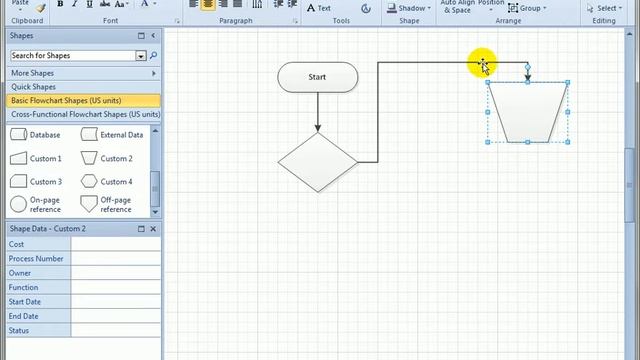640x360 pixels.
Task: Select the Off-page reference shape
Action: [x=106, y=204]
